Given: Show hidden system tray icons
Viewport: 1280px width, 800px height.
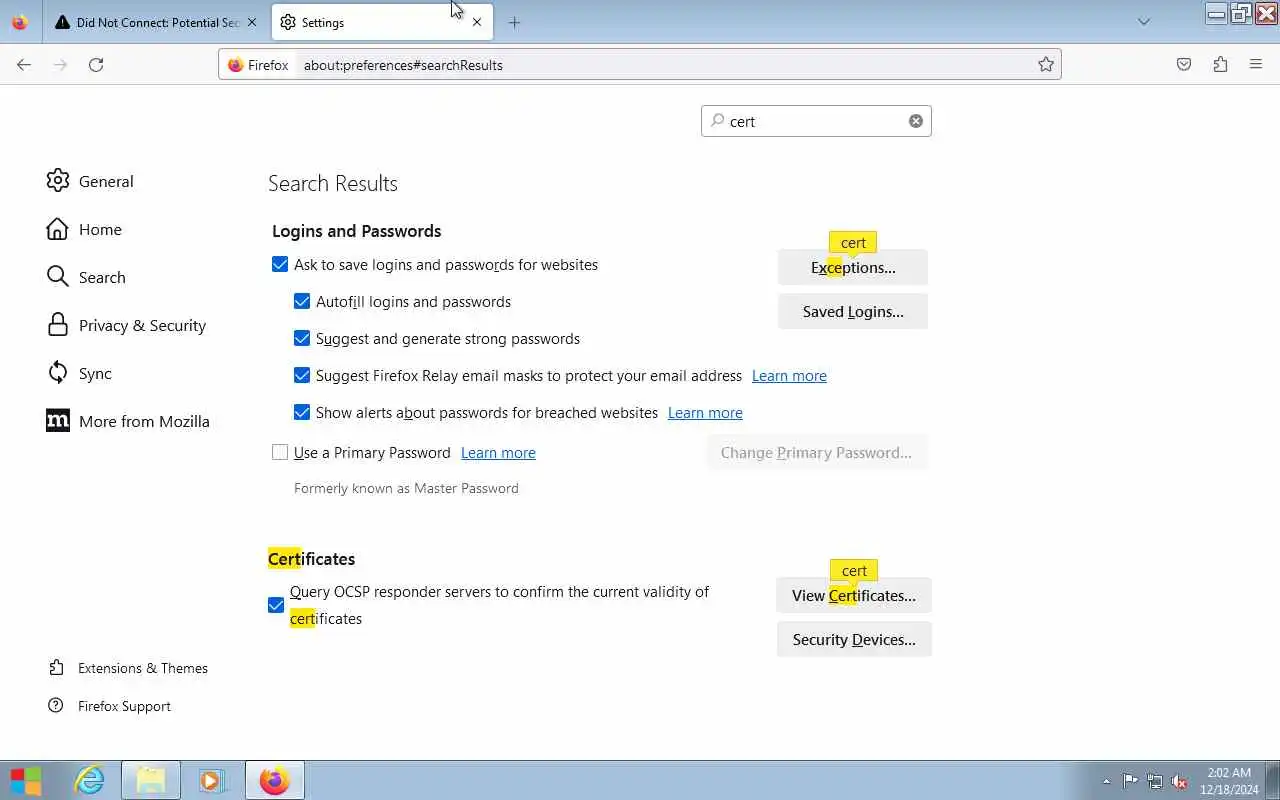Looking at the screenshot, I should click(x=1106, y=781).
